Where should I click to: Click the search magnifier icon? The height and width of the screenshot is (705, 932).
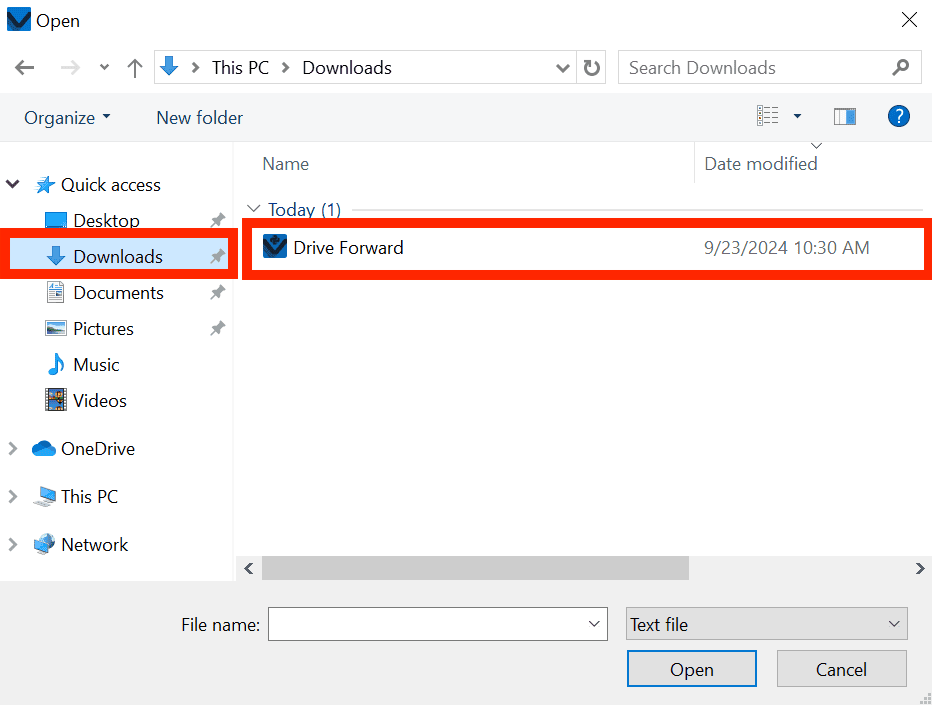click(900, 68)
